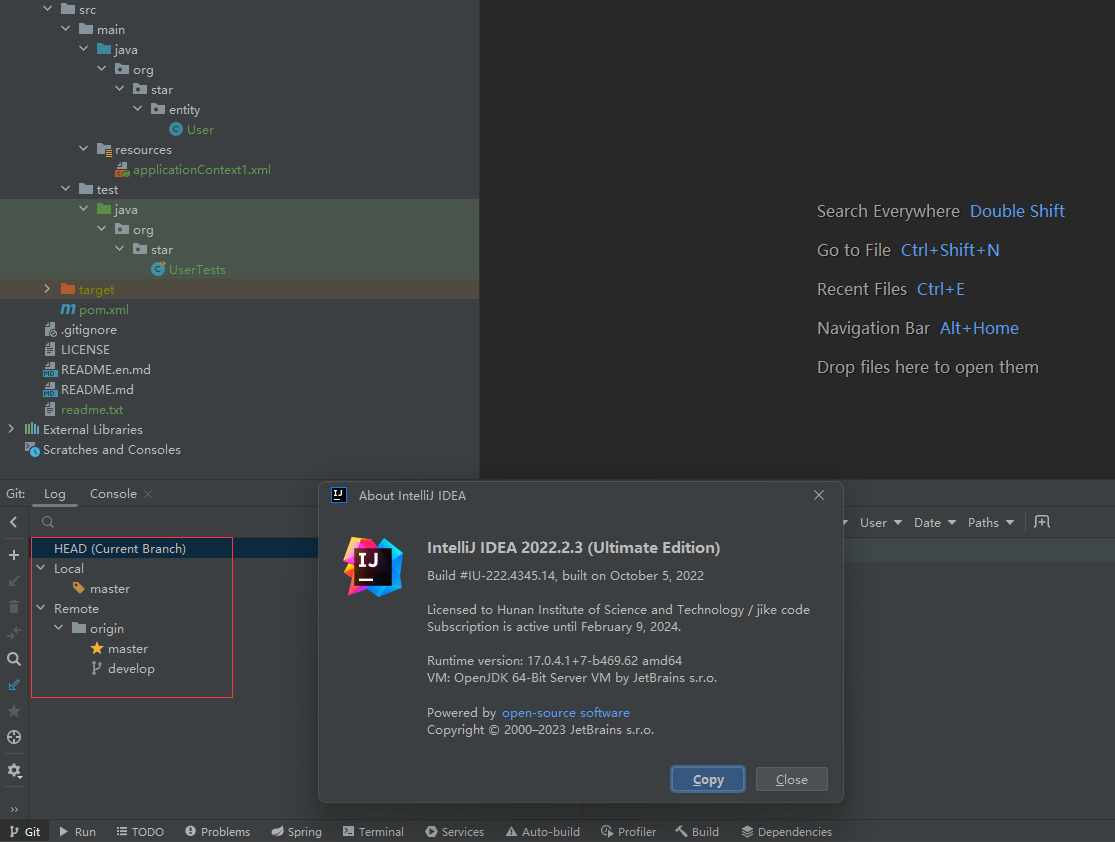Click the Maven icon beside pom.xml
This screenshot has width=1115, height=842.
click(68, 309)
